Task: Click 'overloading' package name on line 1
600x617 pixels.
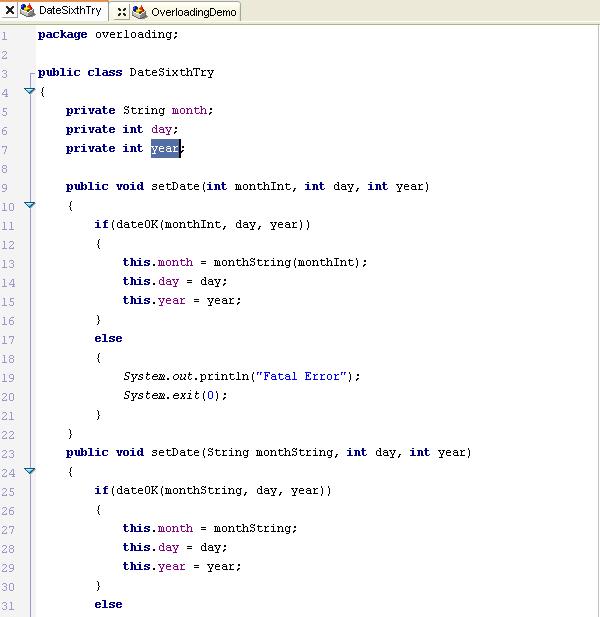Action: pos(133,35)
